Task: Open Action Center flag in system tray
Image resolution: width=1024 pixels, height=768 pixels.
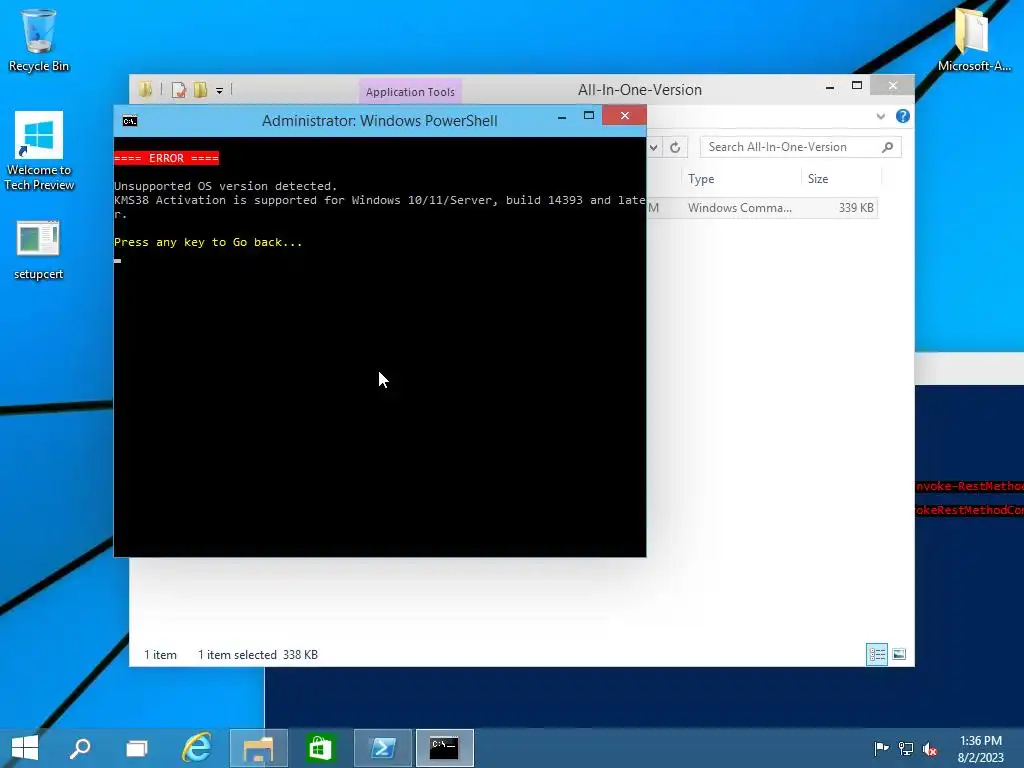Action: click(881, 748)
